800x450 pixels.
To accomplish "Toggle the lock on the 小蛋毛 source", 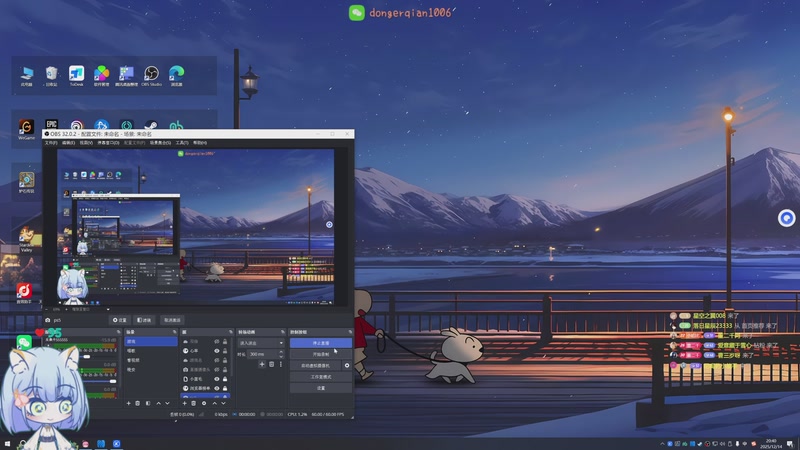I will (225, 379).
